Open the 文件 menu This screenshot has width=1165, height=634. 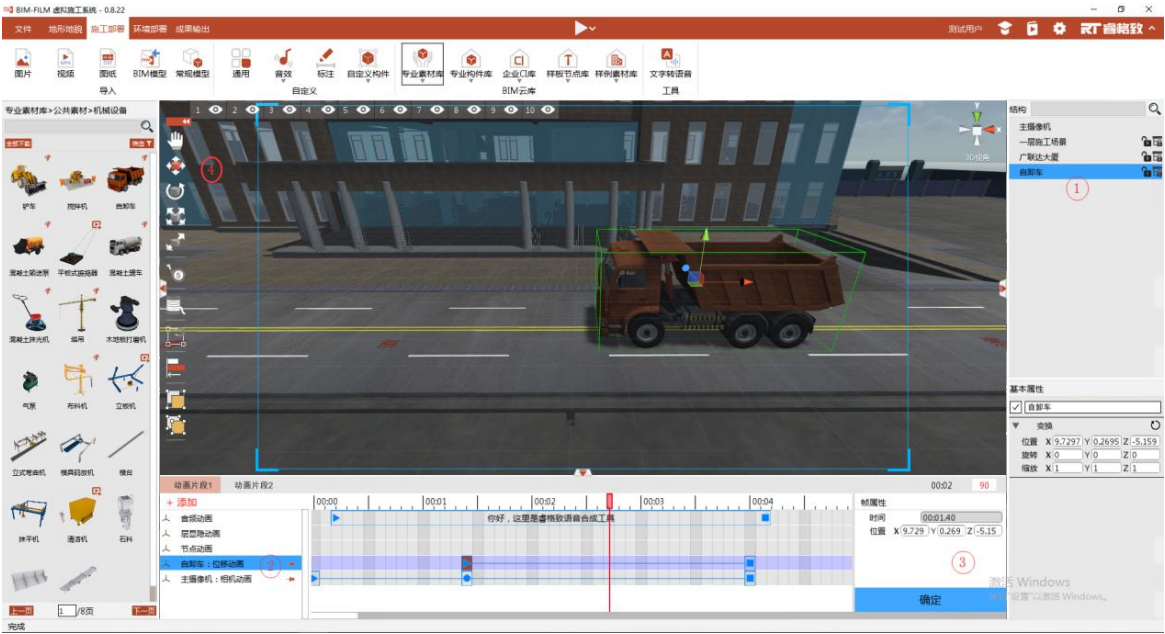[23, 29]
